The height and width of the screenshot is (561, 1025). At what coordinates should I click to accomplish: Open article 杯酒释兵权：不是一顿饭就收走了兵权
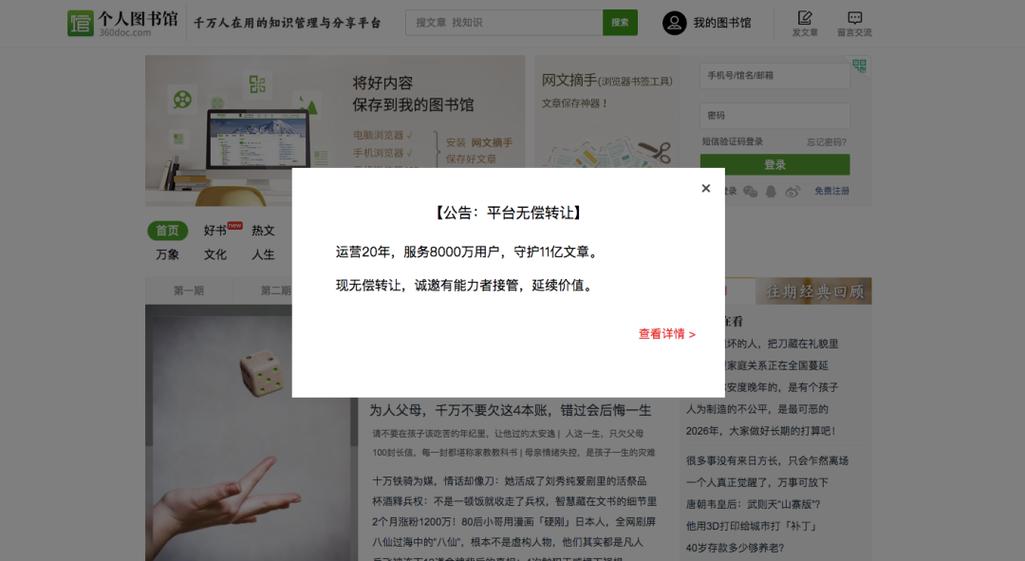514,502
